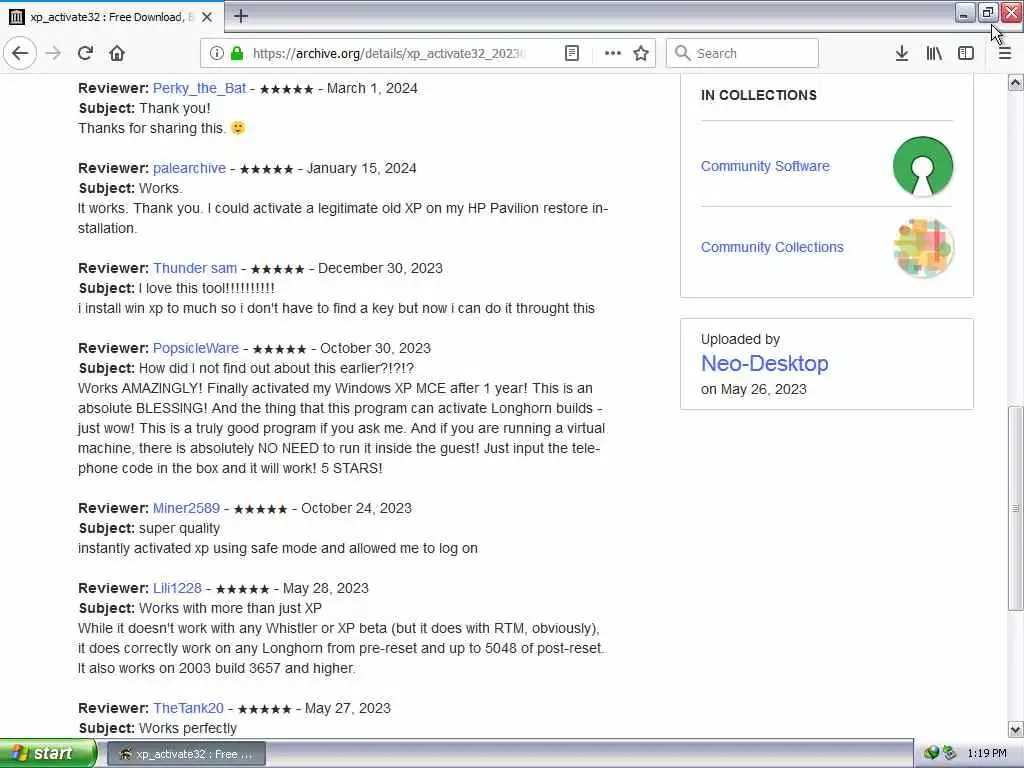
Task: Open reviewer Lili1228 profile
Action: click(177, 588)
